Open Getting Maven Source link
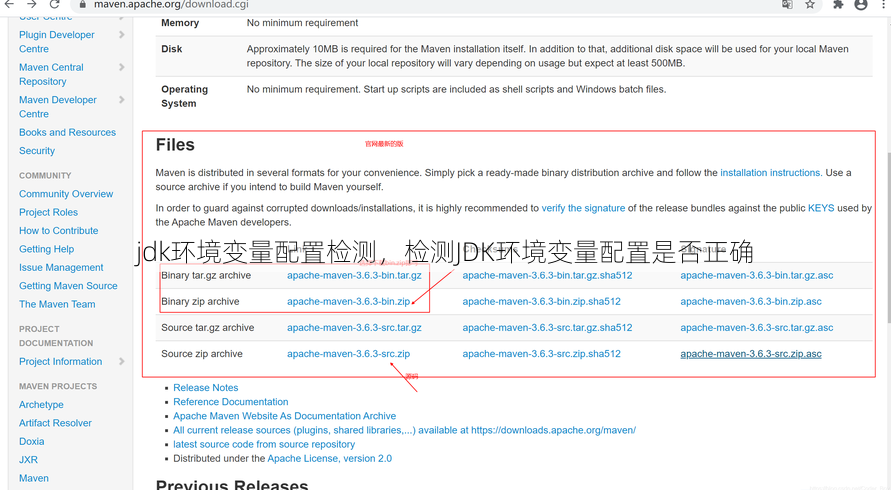This screenshot has width=891, height=490. 68,286
